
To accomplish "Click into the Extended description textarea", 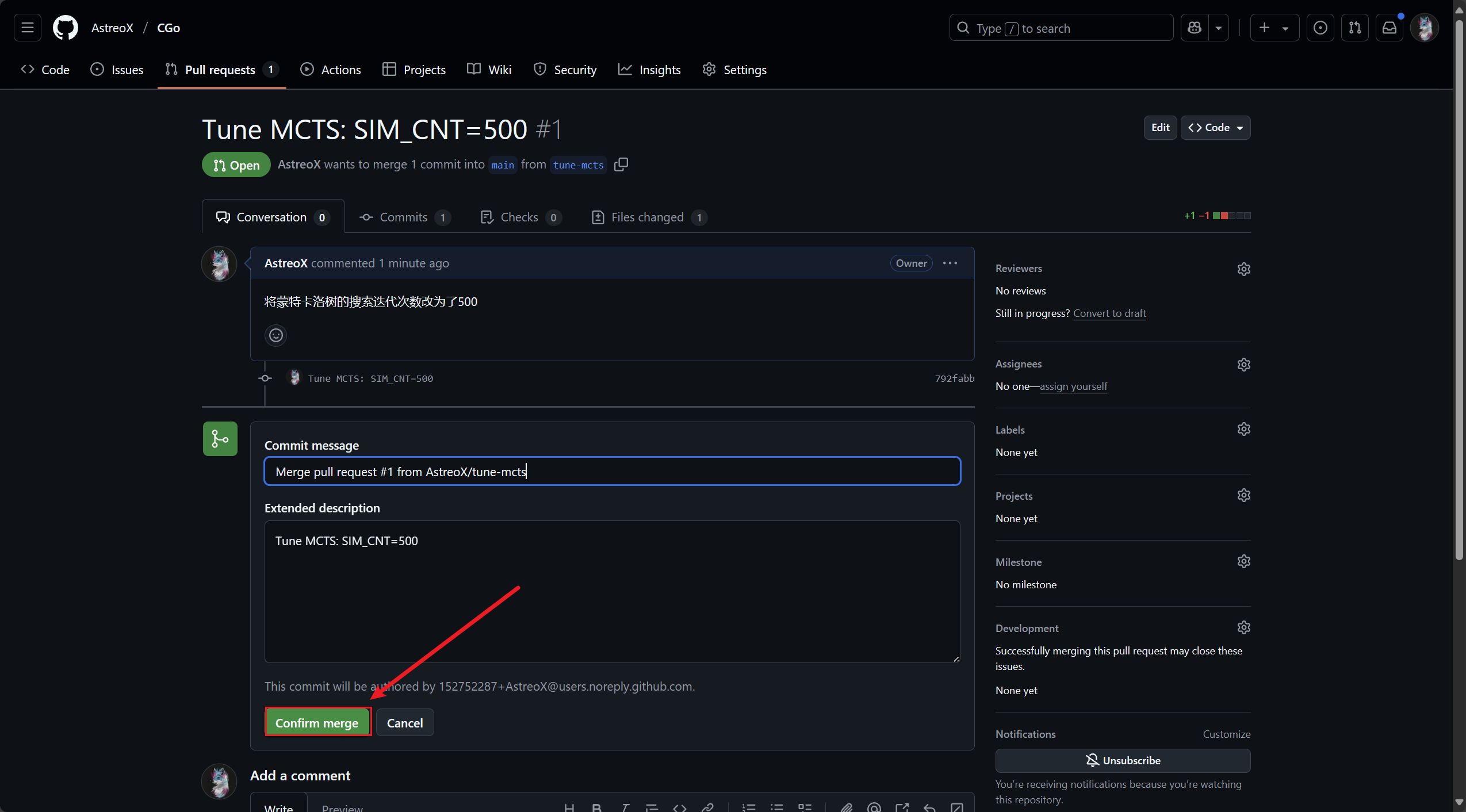I will [612, 591].
